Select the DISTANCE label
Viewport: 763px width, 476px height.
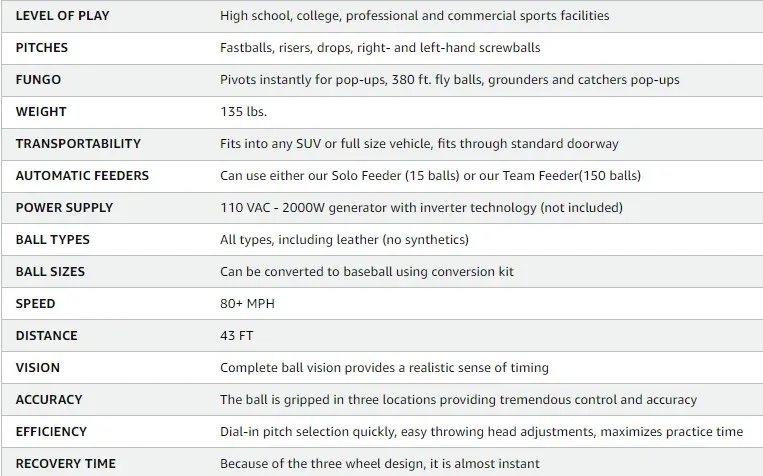(x=46, y=336)
